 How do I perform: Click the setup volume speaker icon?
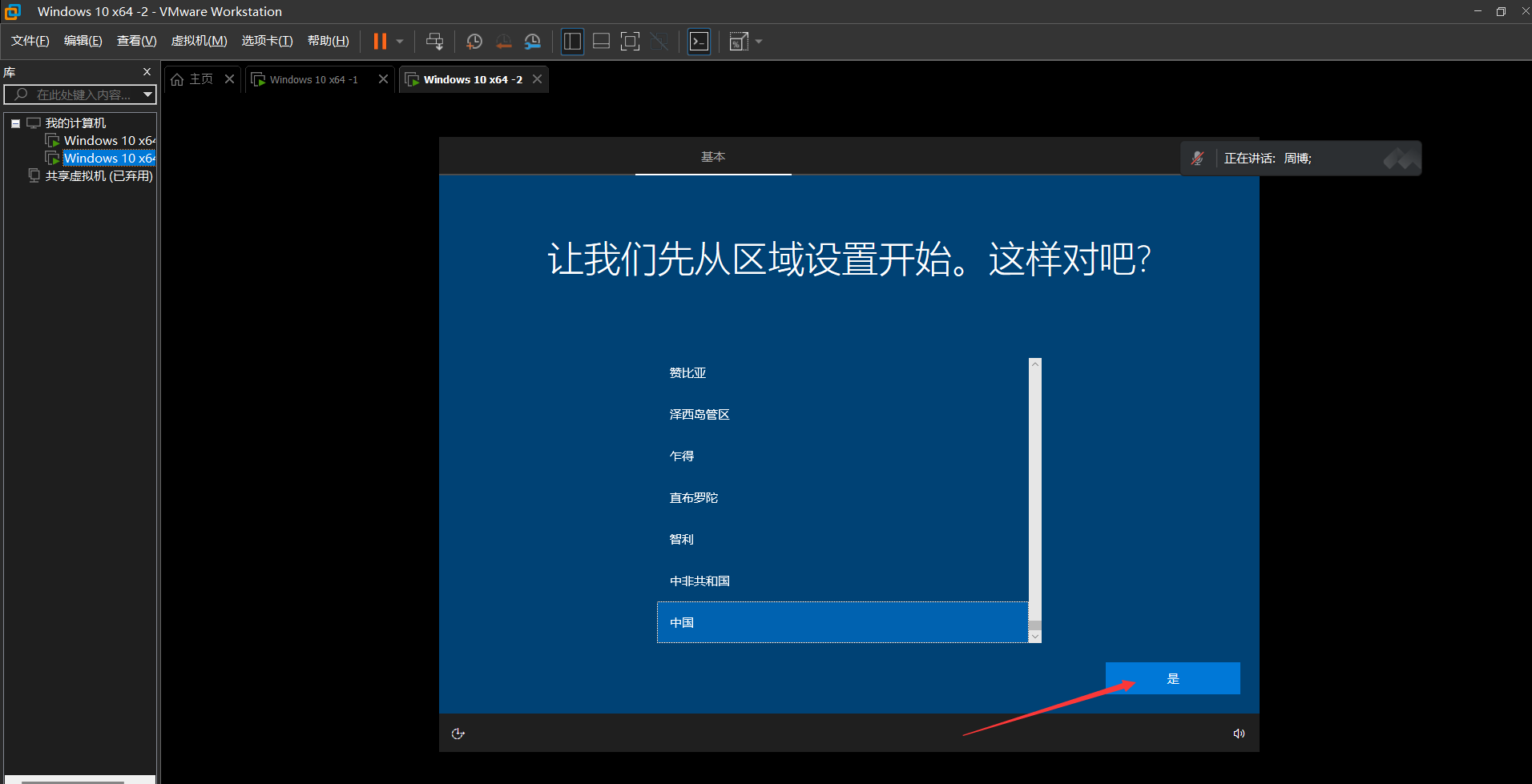point(1239,734)
